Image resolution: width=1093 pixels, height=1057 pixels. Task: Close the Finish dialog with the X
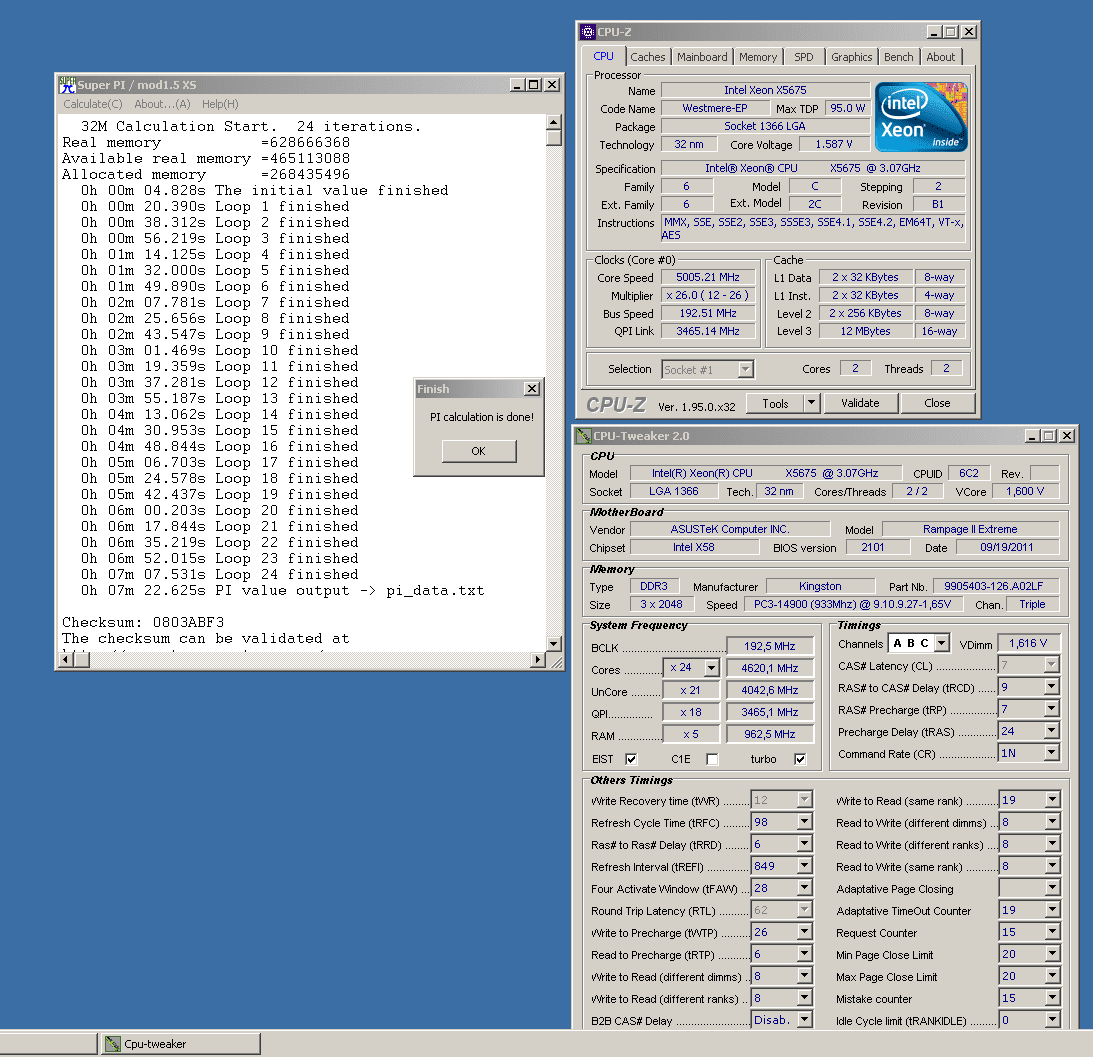532,388
